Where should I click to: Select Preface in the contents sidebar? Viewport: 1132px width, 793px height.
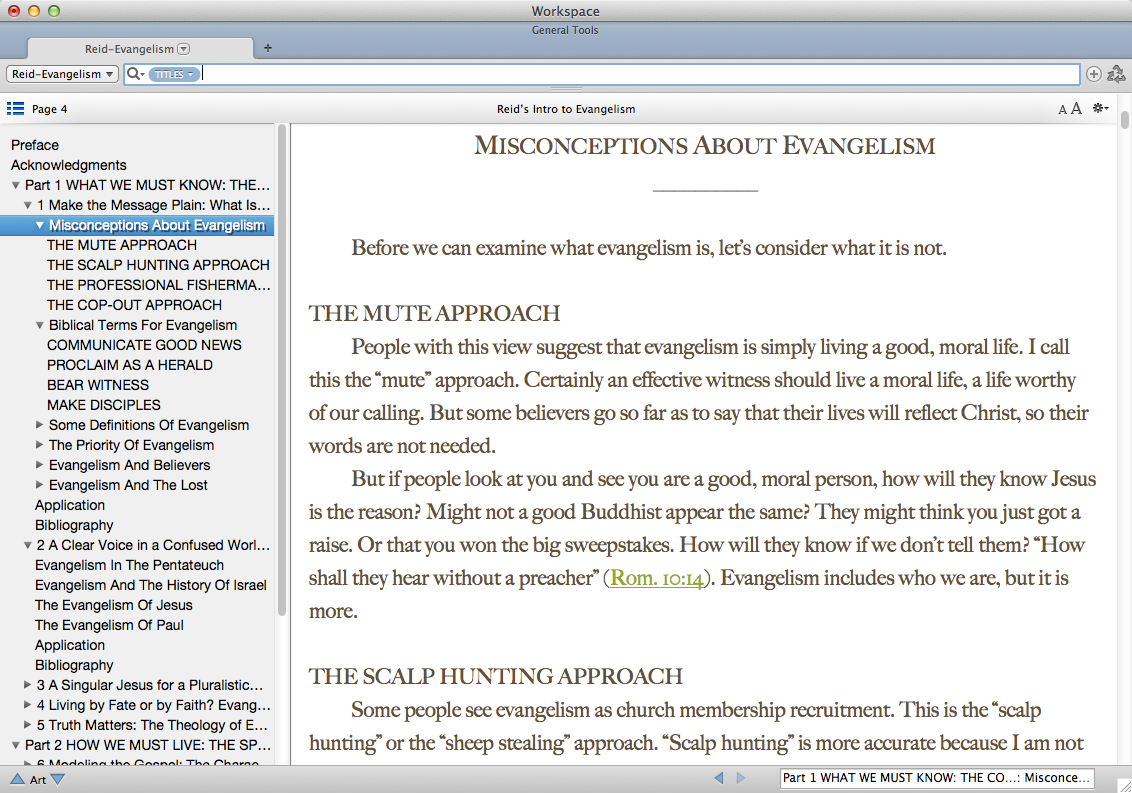coord(35,145)
